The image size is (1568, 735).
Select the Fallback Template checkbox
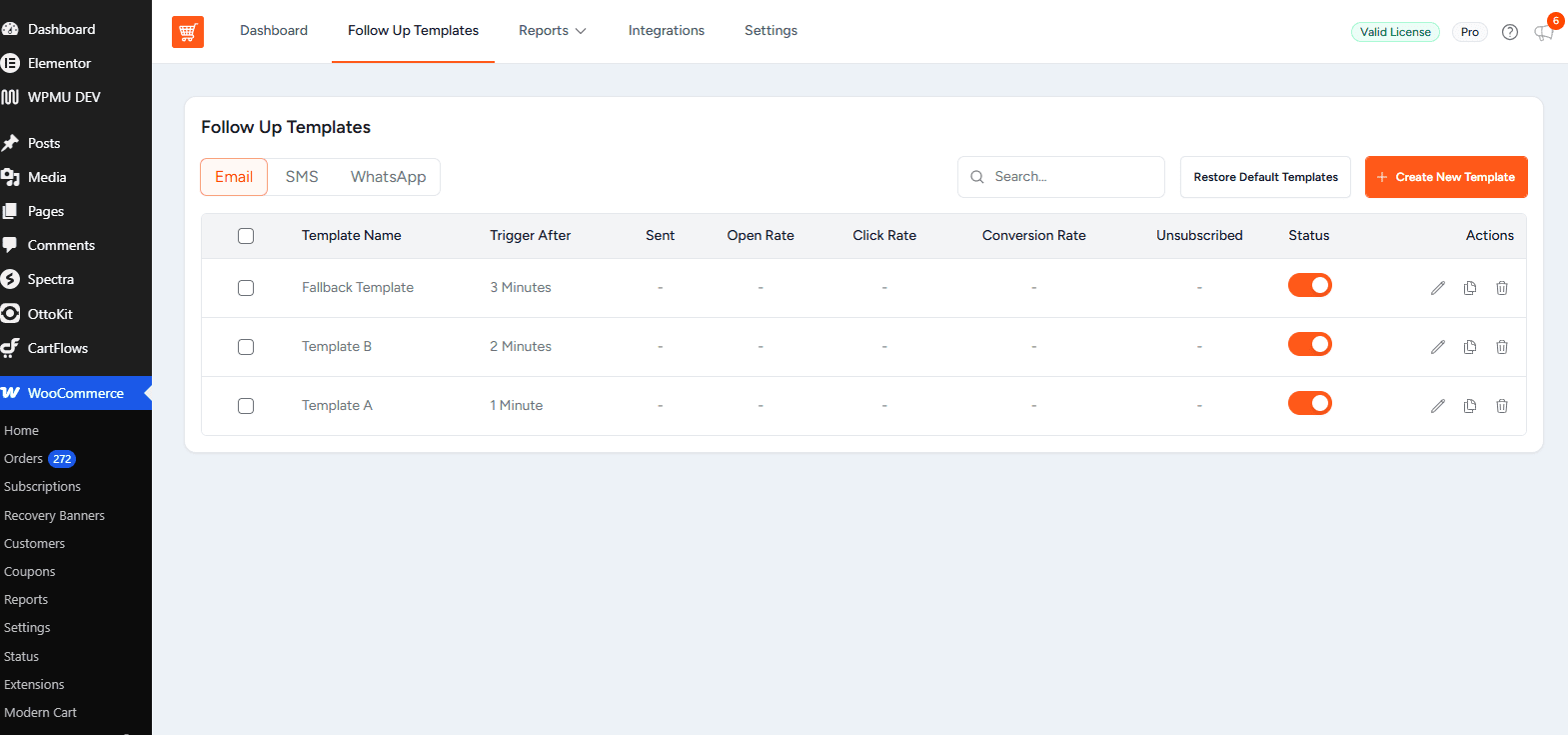tap(246, 288)
